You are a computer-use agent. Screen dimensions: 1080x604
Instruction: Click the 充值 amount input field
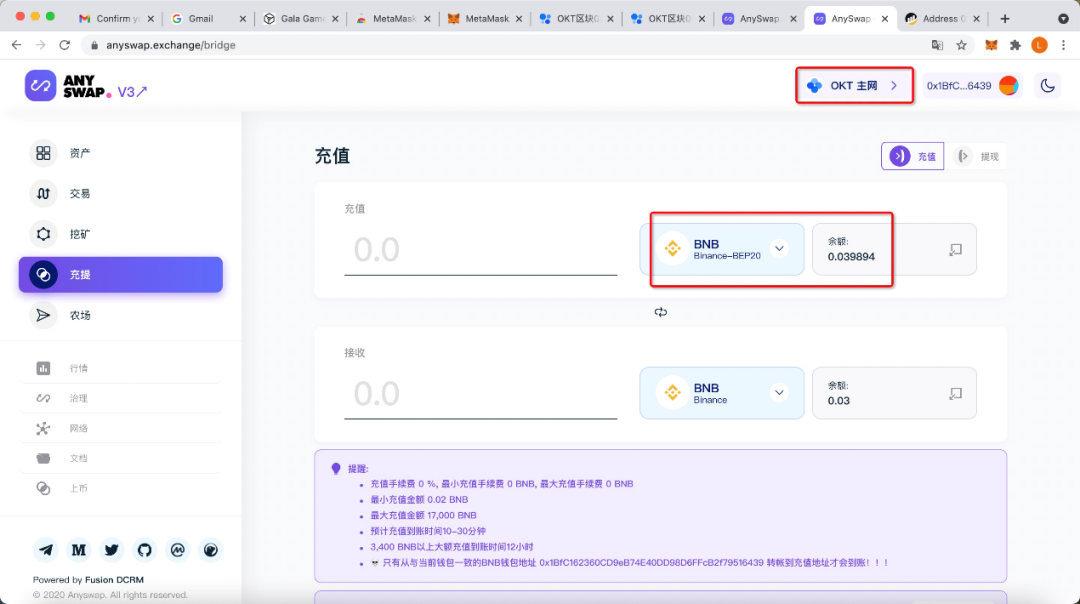pos(481,249)
